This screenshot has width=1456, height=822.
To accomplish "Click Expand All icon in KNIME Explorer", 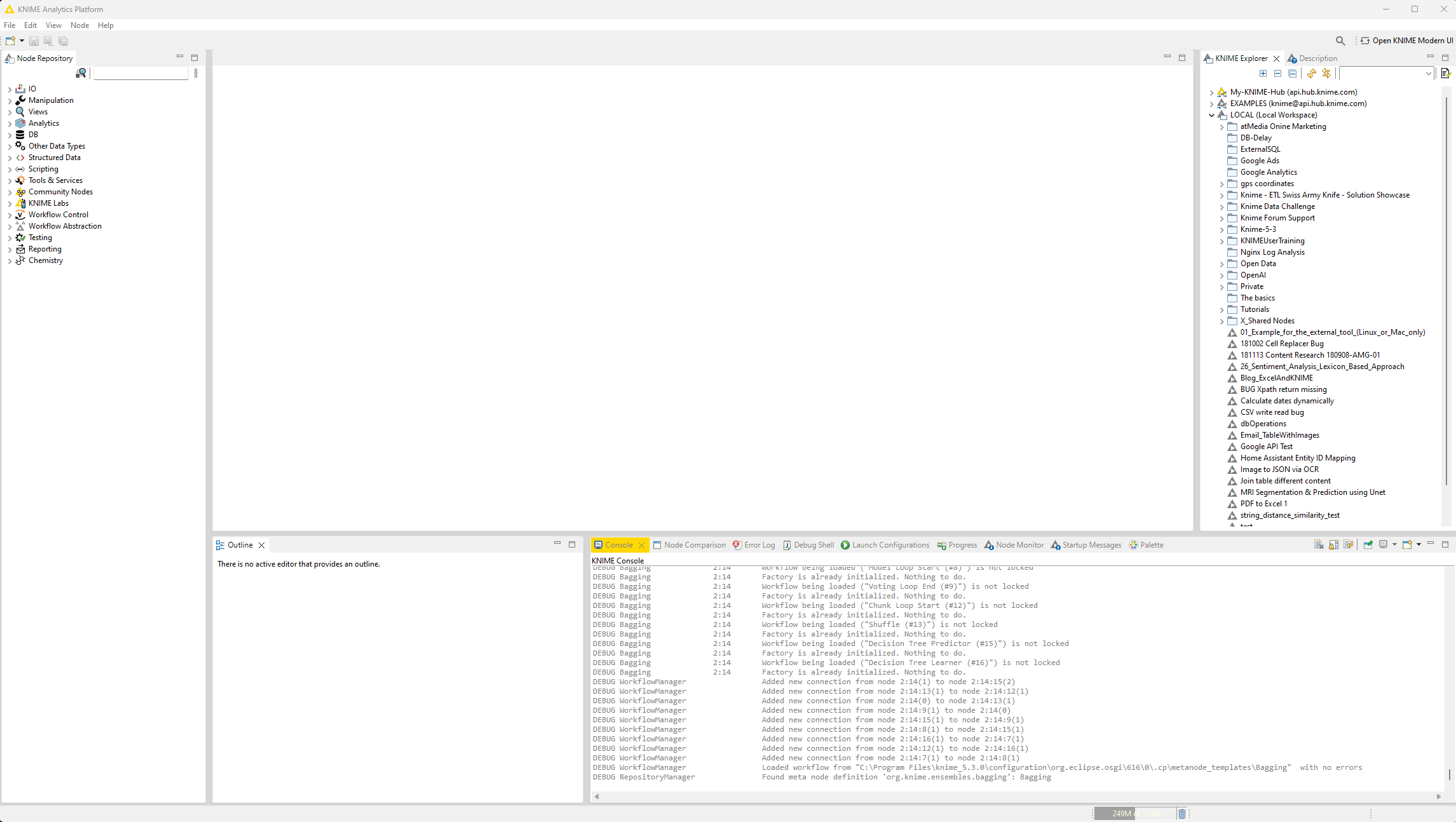I will point(1263,74).
